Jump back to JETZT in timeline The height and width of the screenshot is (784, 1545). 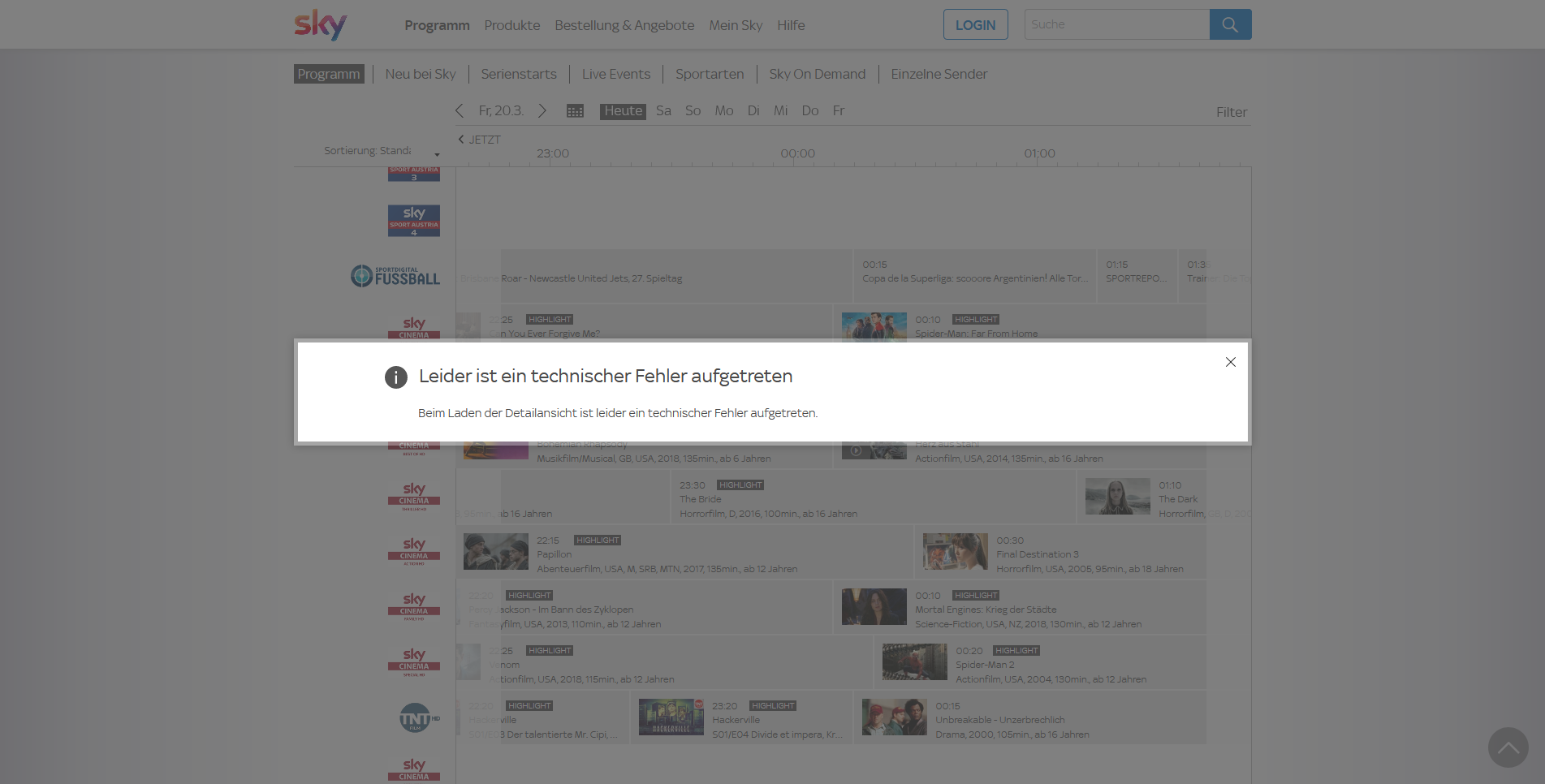(x=479, y=140)
